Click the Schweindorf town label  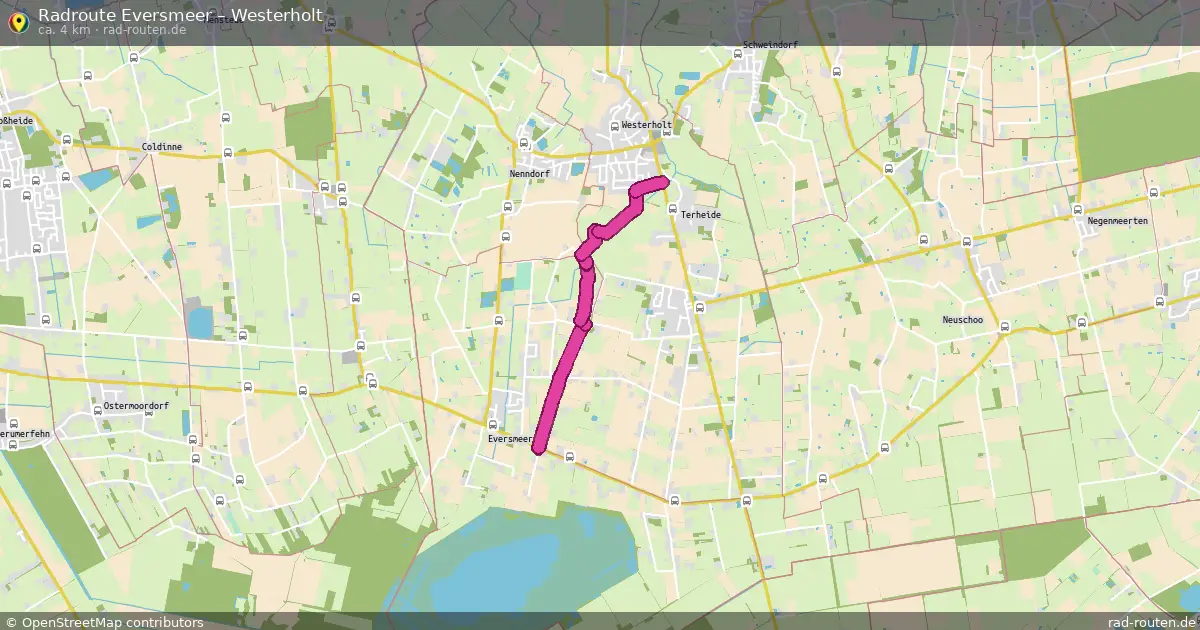coord(768,45)
